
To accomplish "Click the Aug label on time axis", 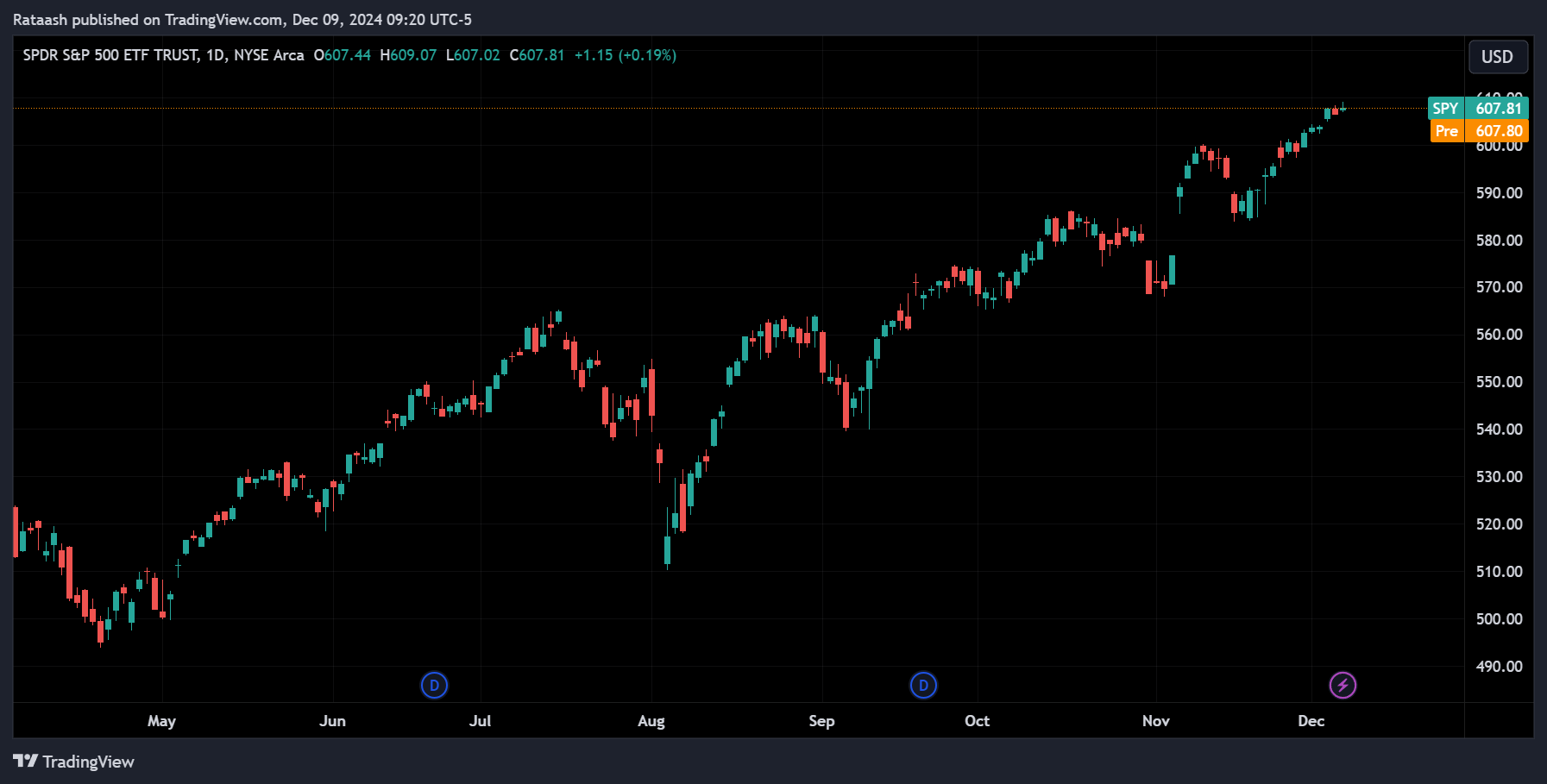I will tap(651, 721).
